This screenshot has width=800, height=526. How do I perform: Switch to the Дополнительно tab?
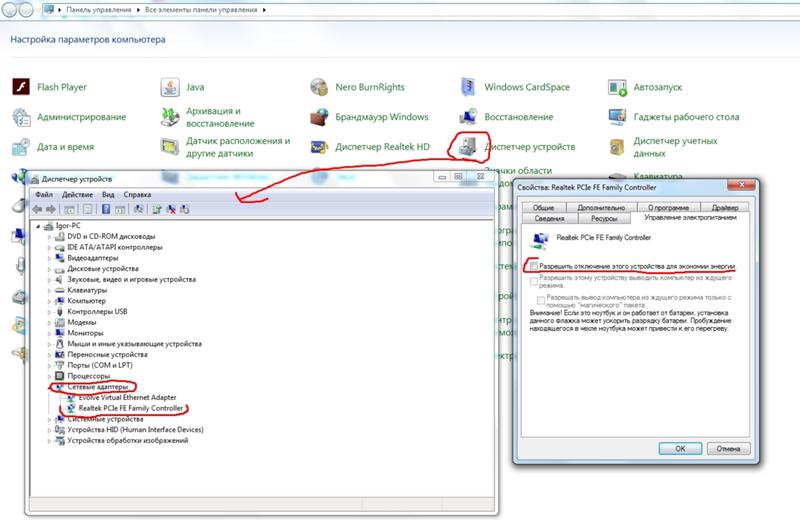tap(601, 207)
